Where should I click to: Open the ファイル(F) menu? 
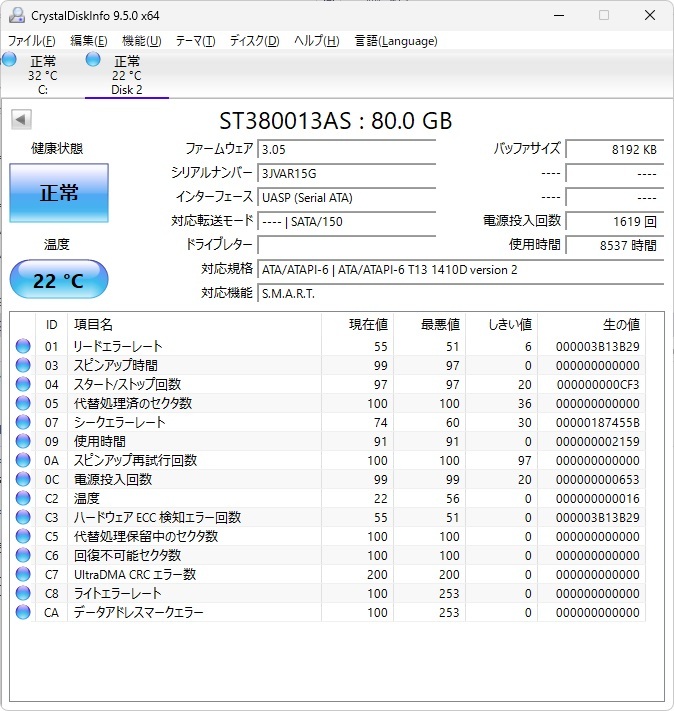pyautogui.click(x=32, y=41)
